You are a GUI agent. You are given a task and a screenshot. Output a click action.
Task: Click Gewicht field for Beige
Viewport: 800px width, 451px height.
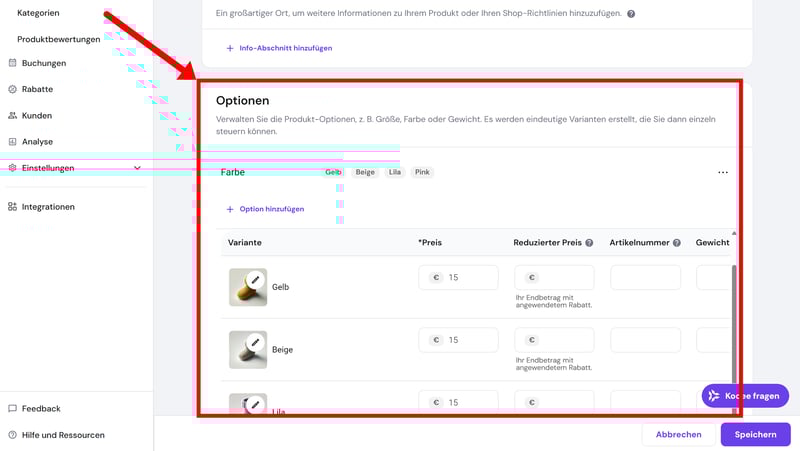713,340
